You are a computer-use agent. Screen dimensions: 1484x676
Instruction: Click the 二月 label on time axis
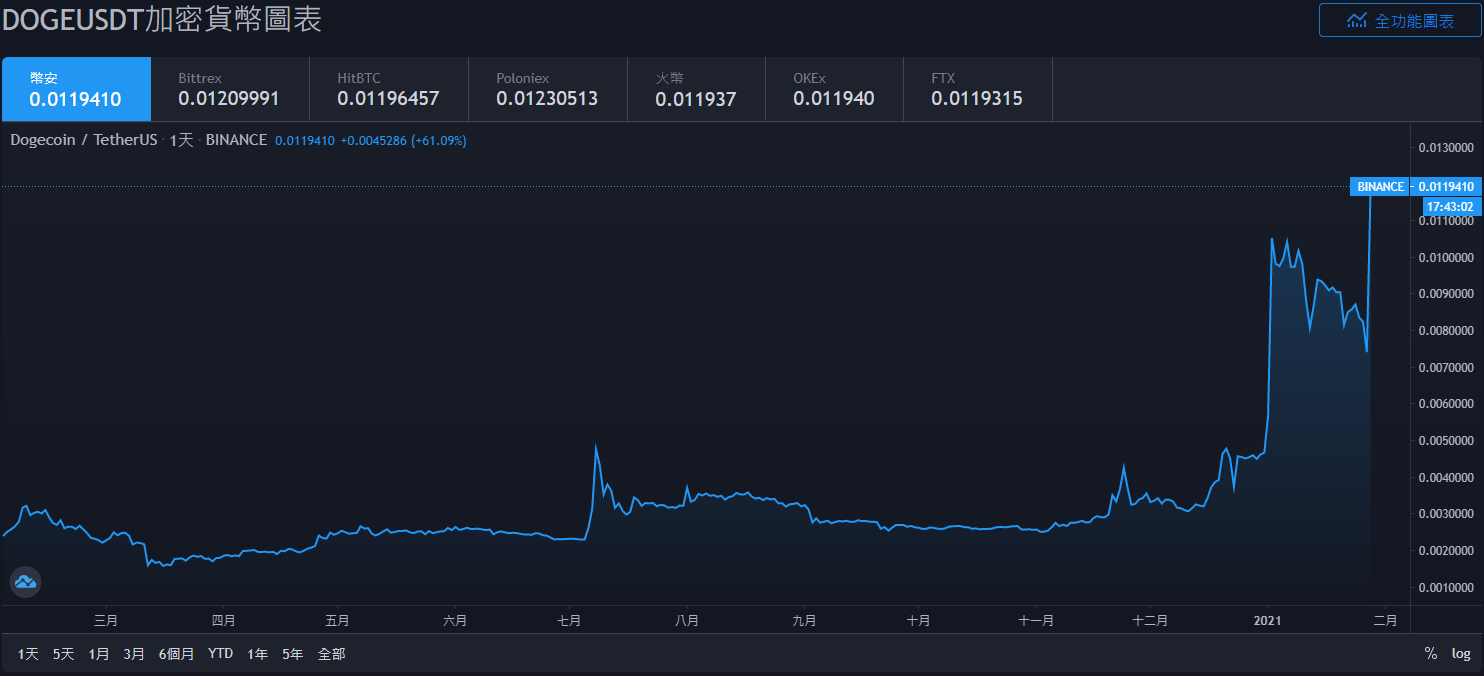pyautogui.click(x=1385, y=620)
